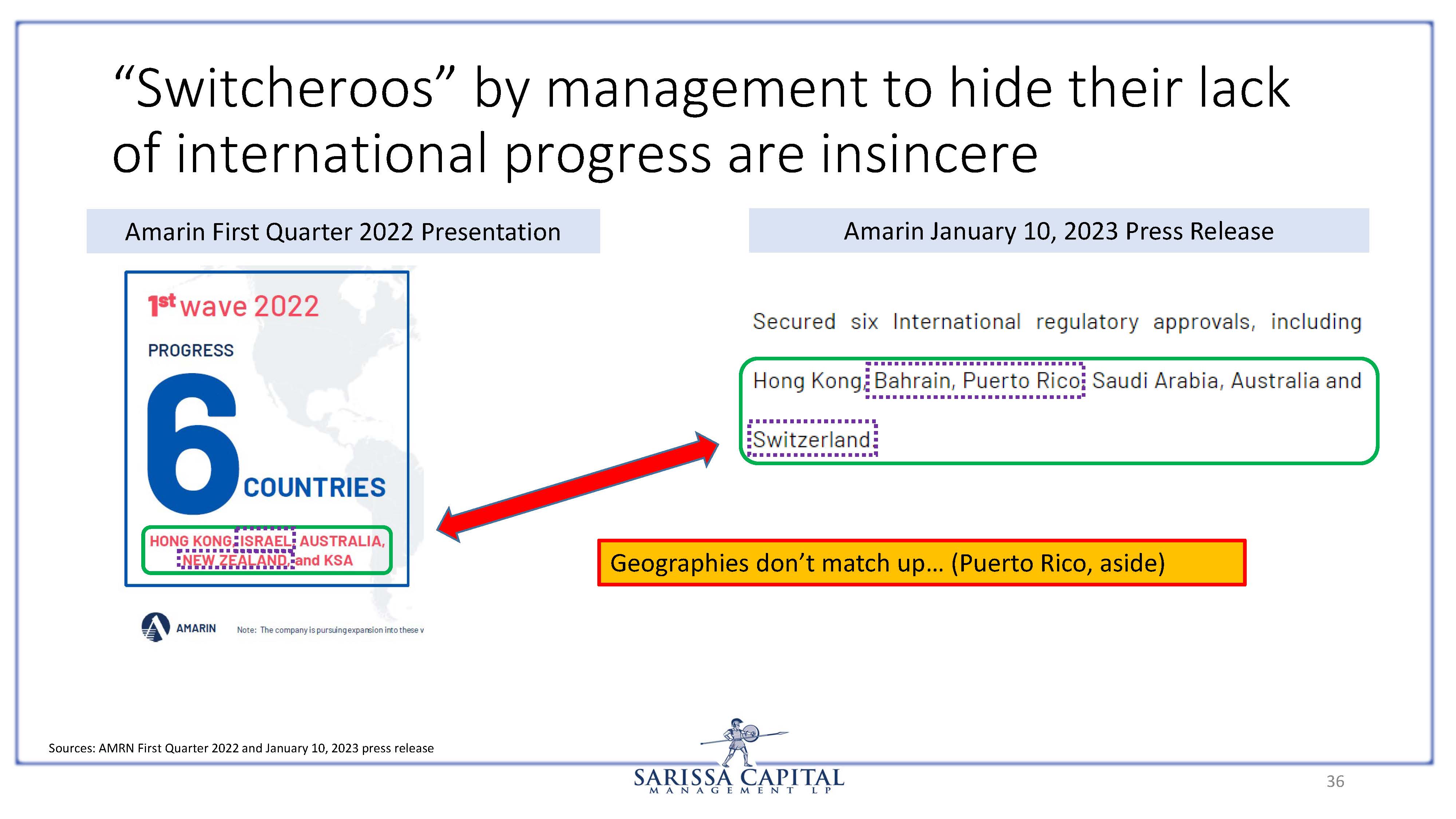
Task: Select the 'Amarin First Quarter 2022 Presentation' header
Action: [343, 232]
